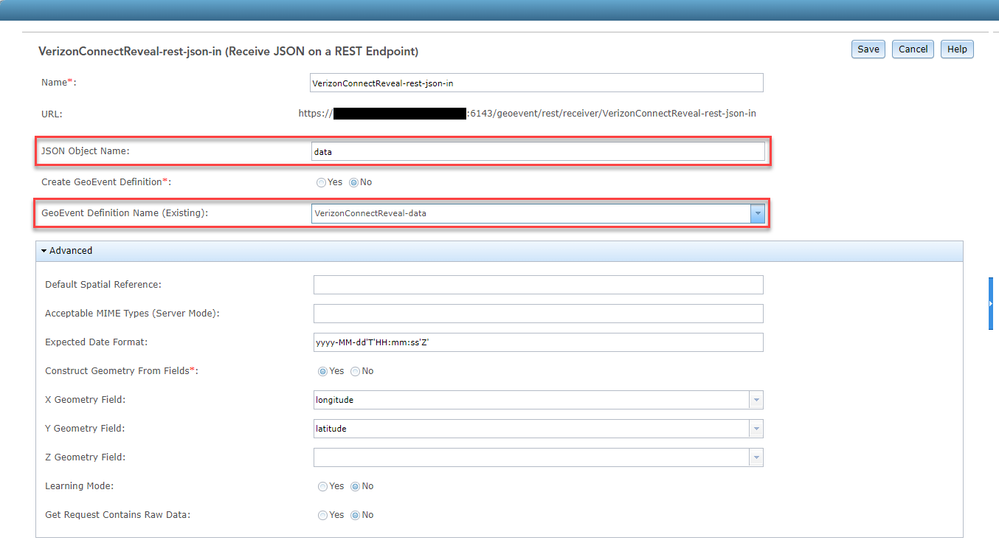Select No for Construct Geometry From Fields
The image size is (999, 560).
coord(355,371)
